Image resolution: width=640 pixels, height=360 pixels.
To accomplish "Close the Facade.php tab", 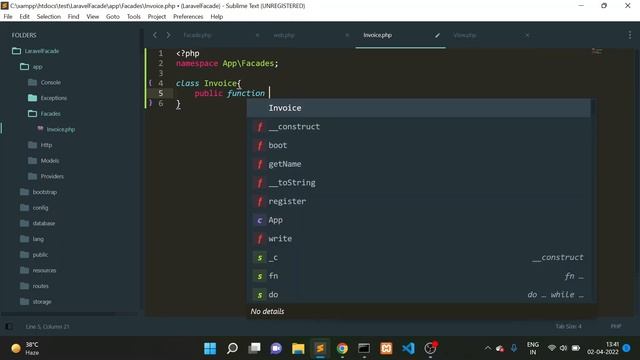I will coord(257,36).
